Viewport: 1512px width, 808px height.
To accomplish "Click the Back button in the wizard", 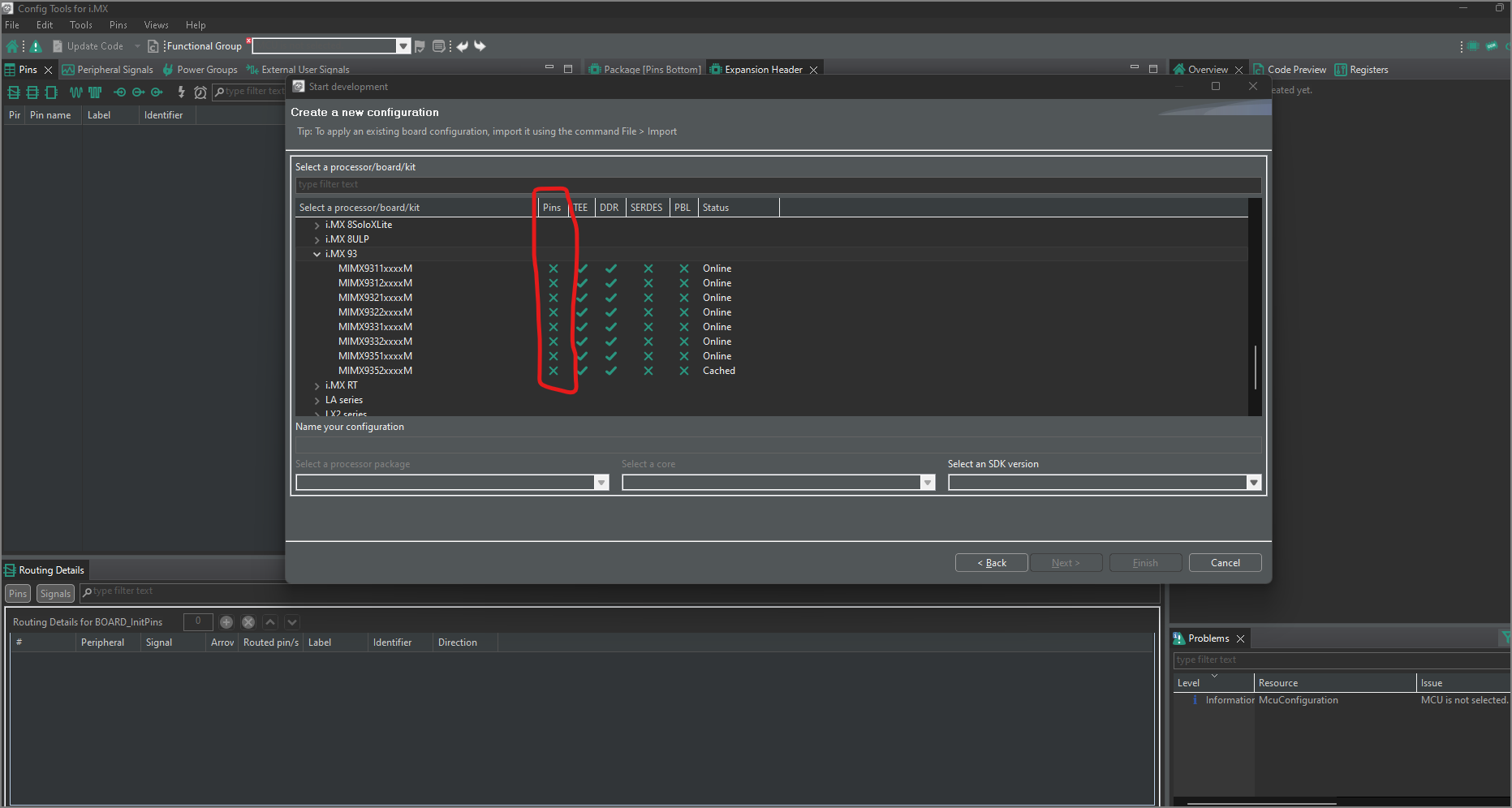I will coord(991,562).
